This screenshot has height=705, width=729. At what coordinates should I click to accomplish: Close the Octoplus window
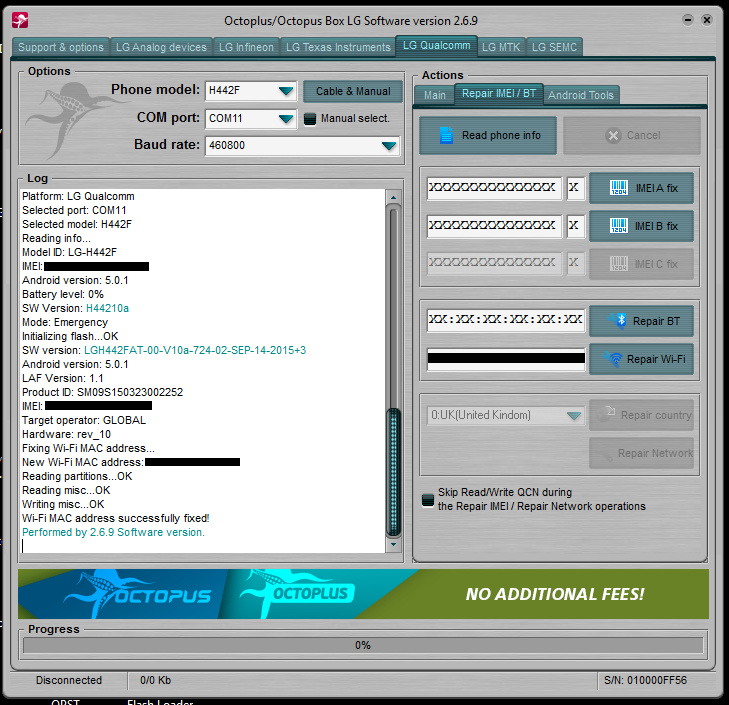point(707,20)
